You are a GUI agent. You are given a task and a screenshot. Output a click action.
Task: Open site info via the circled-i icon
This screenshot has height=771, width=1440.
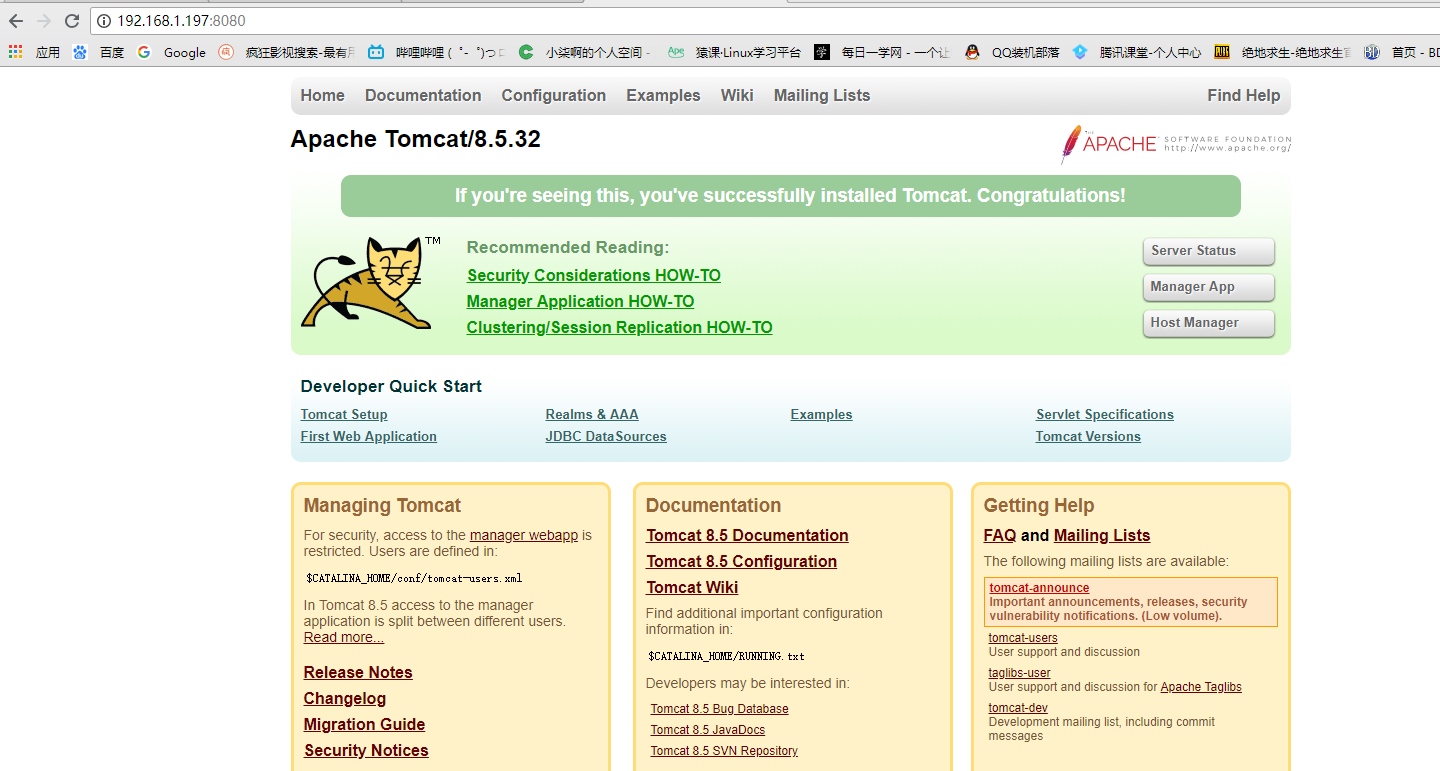(105, 19)
